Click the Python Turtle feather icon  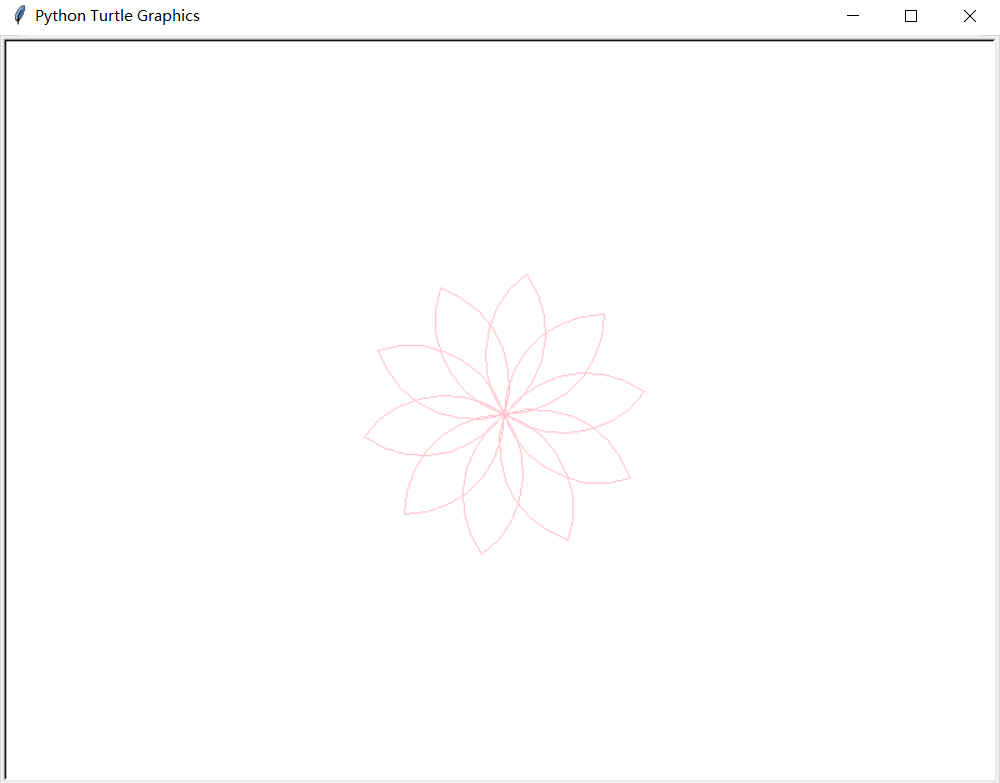[x=20, y=15]
